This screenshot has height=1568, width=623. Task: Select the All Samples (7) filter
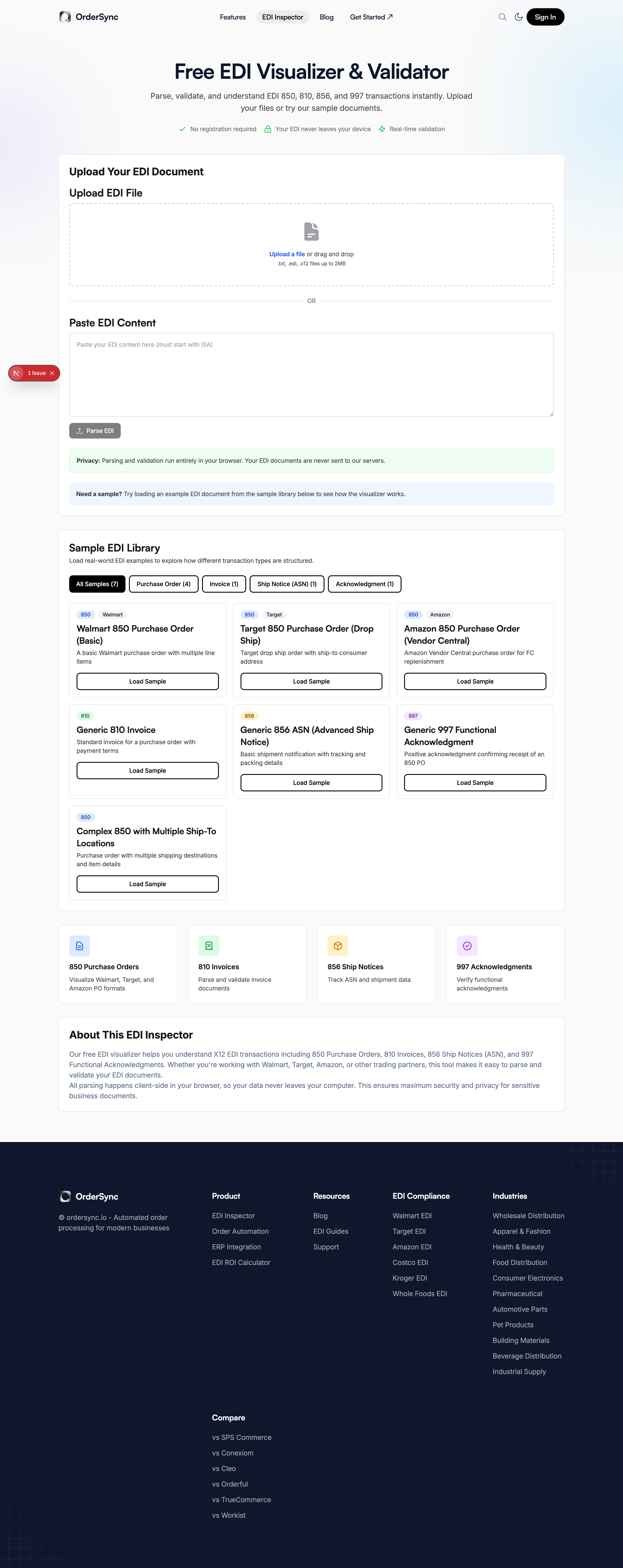pos(97,584)
